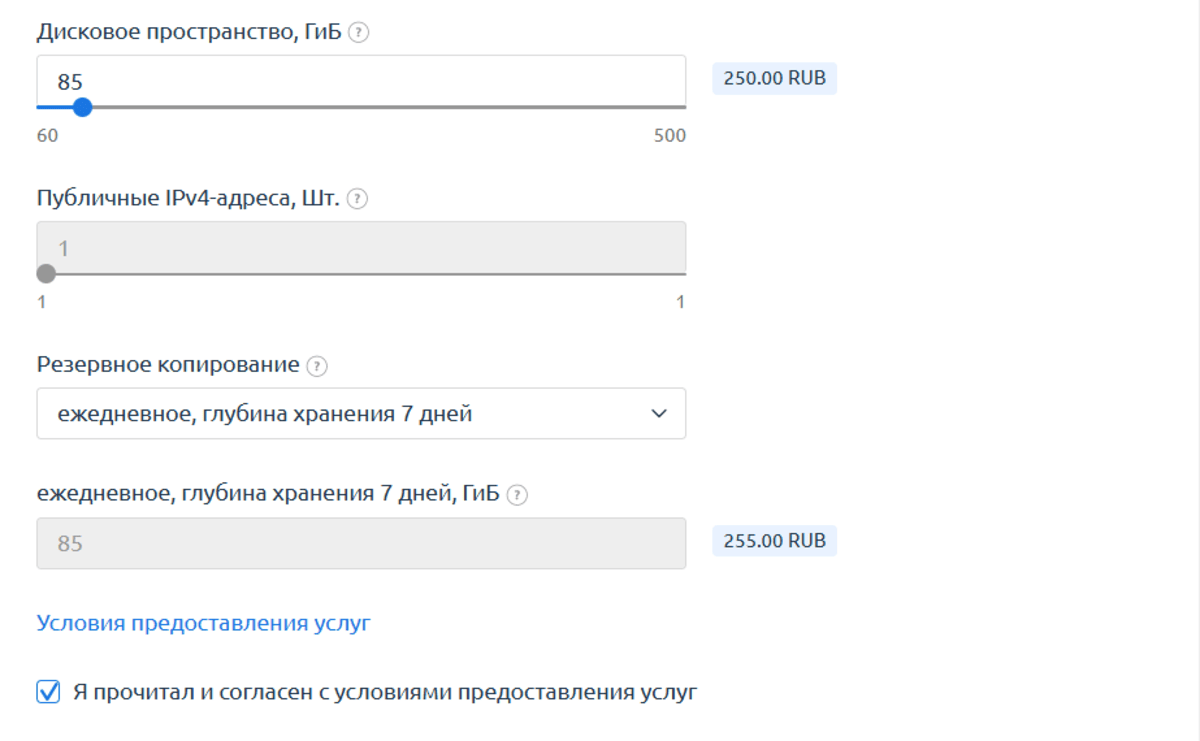Click the Резервное копирование field label
This screenshot has height=741, width=1200.
point(168,365)
